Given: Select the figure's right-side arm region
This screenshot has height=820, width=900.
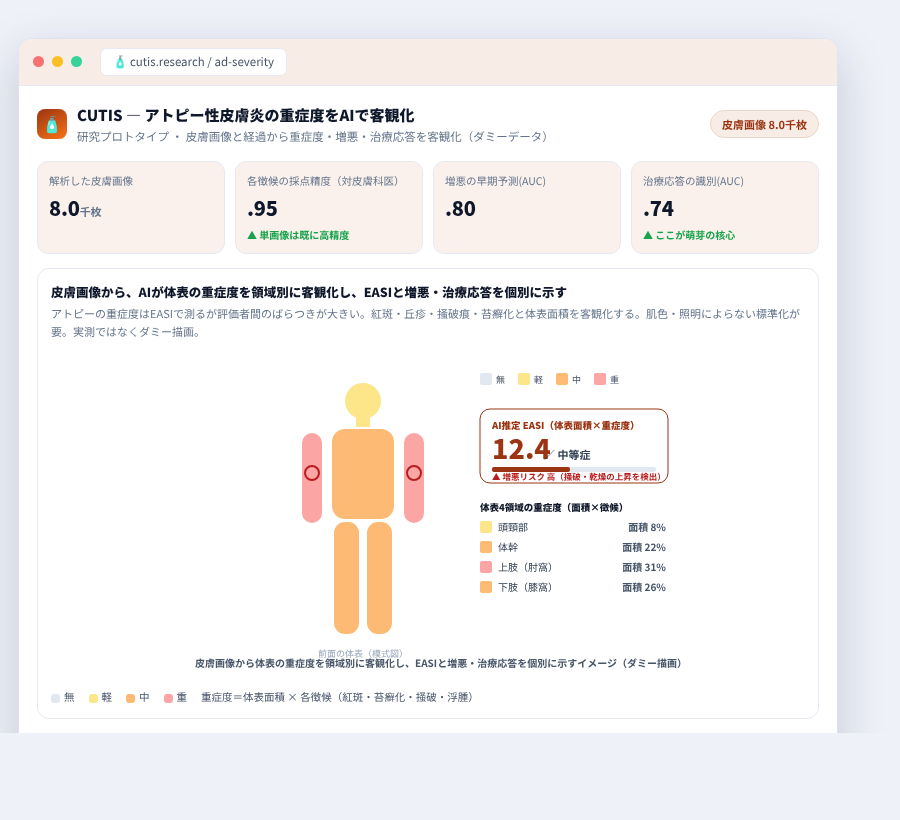Looking at the screenshot, I should 414,478.
